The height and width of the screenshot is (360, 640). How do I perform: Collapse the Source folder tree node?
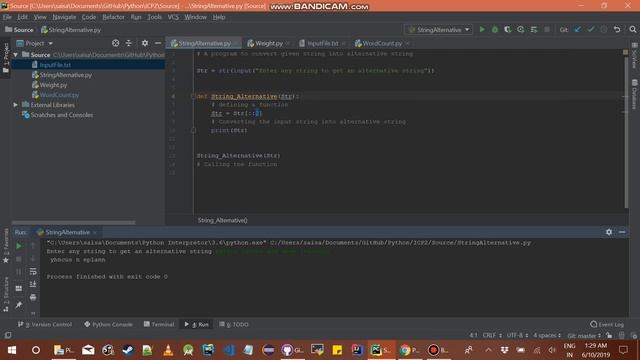pos(16,55)
